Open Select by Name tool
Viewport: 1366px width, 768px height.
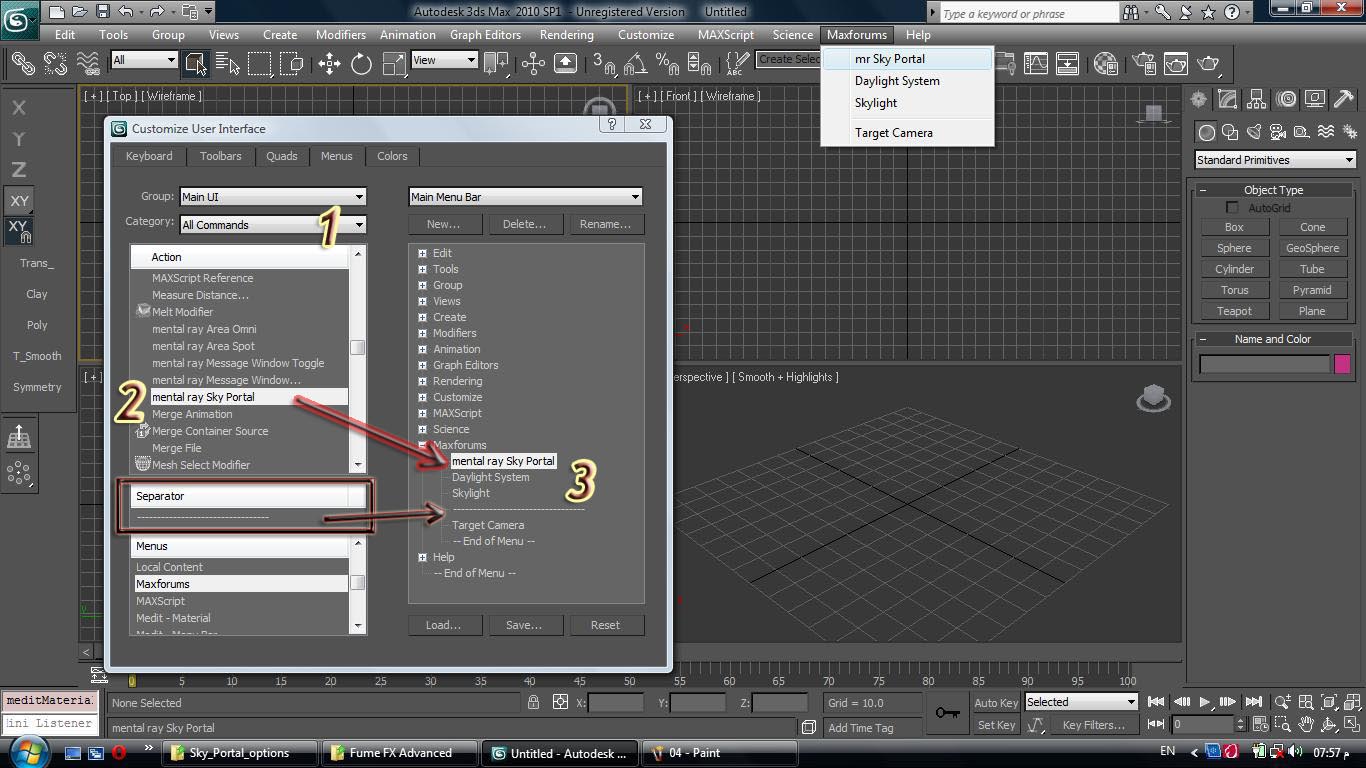pos(228,63)
